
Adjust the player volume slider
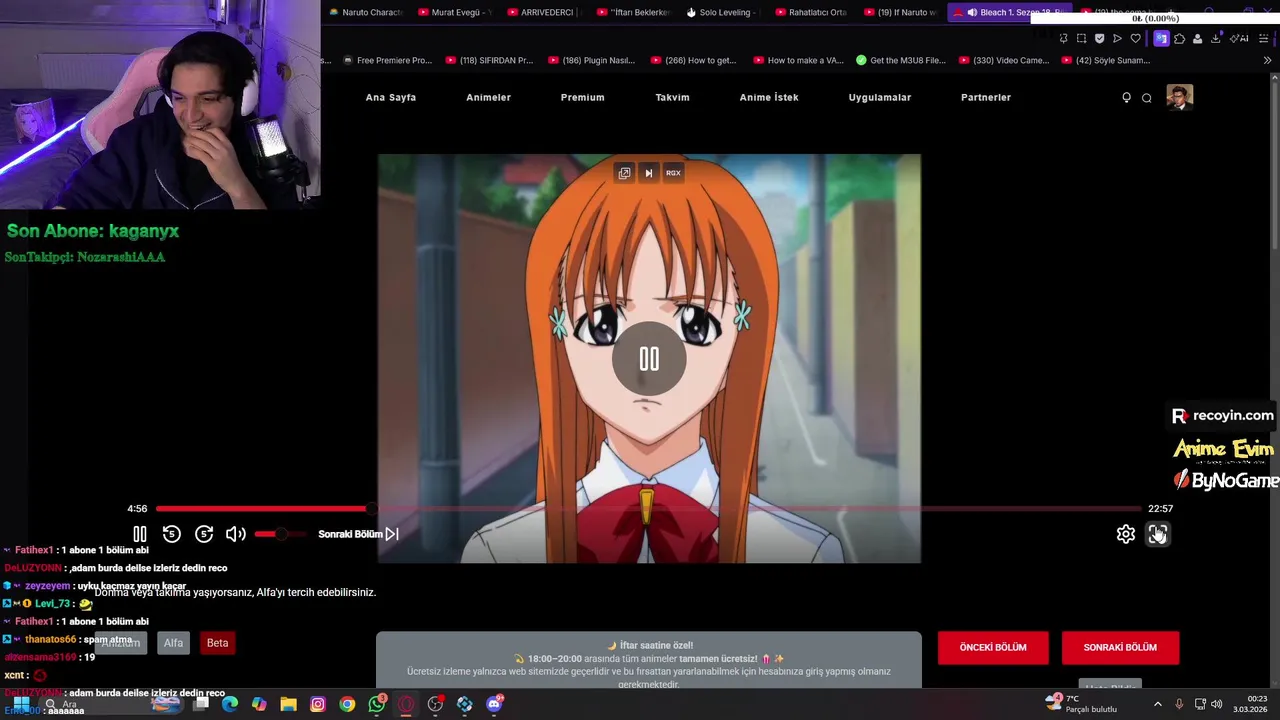[280, 534]
